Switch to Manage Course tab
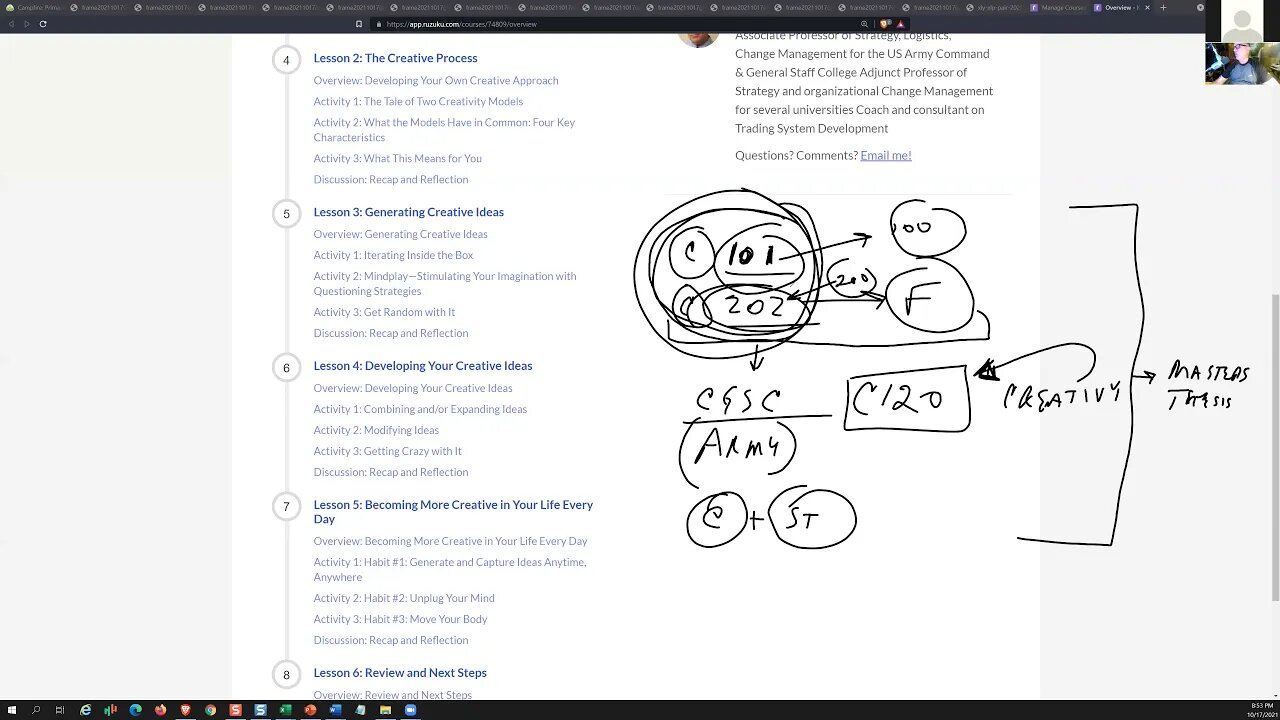 tap(1058, 8)
